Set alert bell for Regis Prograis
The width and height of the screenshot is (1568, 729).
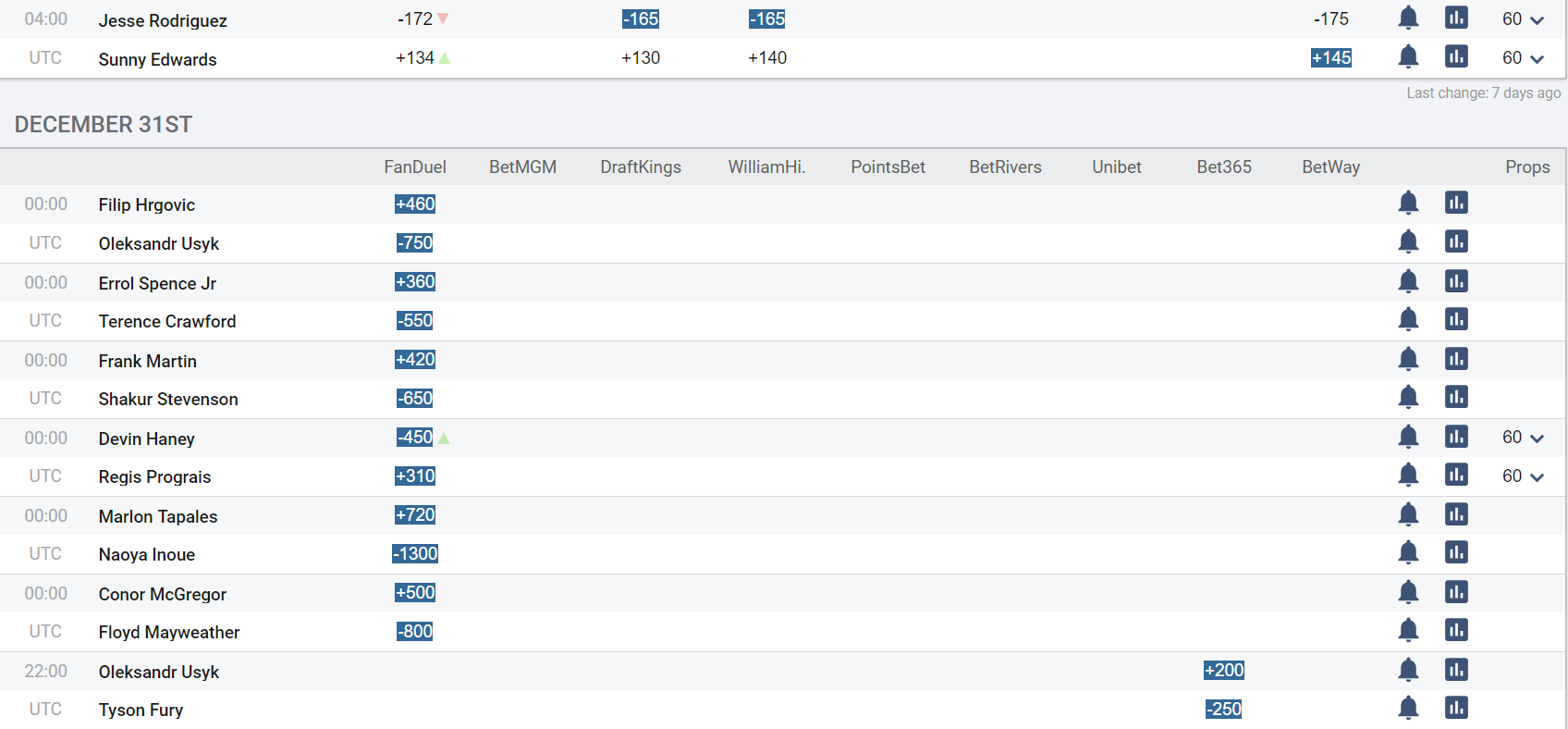tap(1408, 475)
